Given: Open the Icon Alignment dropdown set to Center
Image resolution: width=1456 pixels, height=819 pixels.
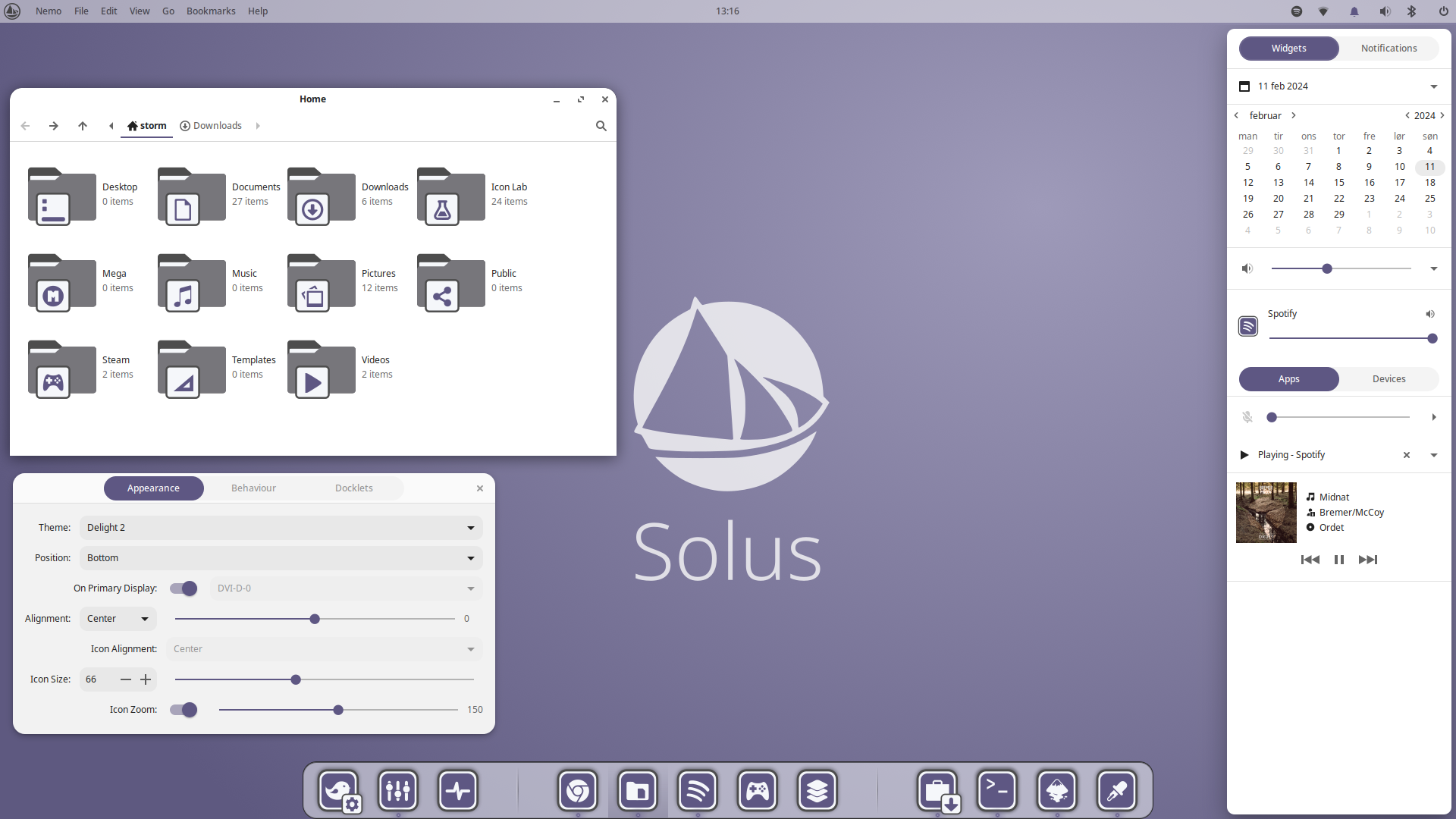Looking at the screenshot, I should 324,648.
